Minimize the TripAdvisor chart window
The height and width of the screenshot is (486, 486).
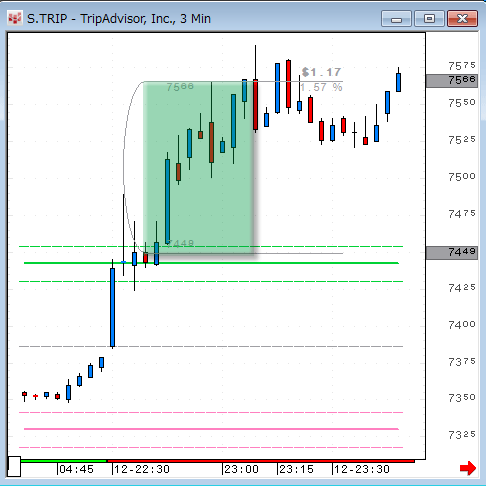point(396,19)
